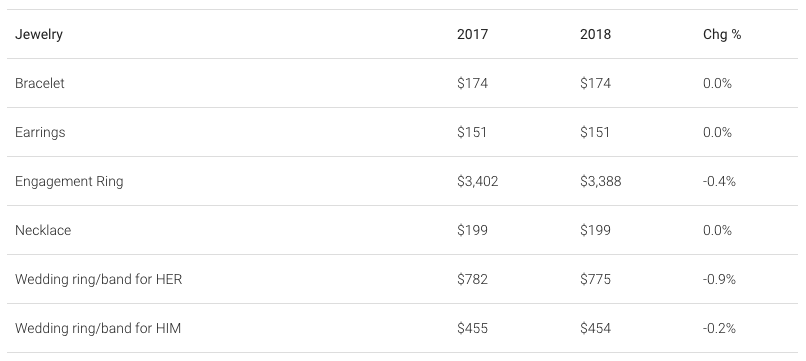
Task: Click the -0.4% change value
Action: point(719,182)
